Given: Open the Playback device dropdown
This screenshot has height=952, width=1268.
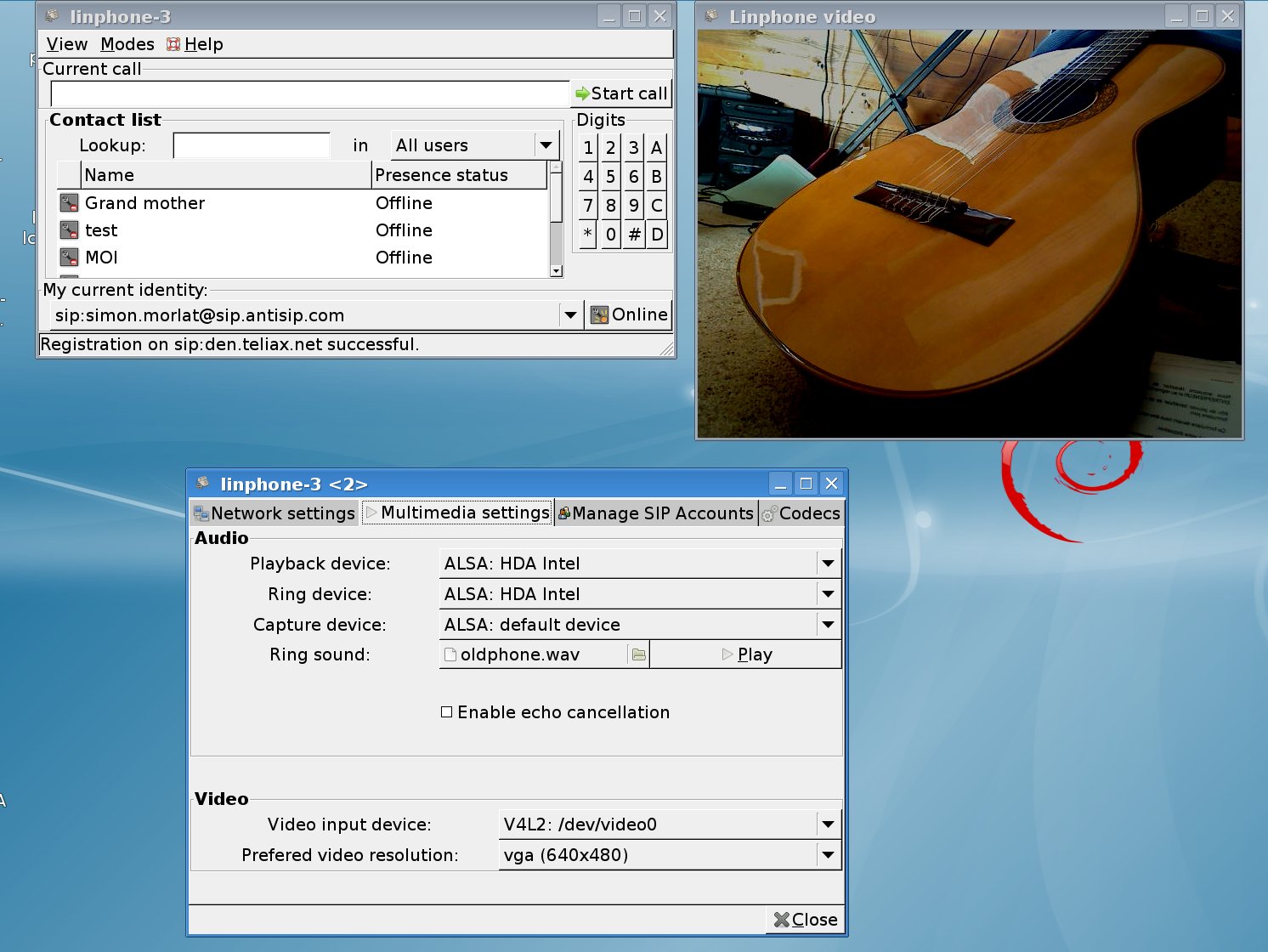Looking at the screenshot, I should click(x=828, y=564).
